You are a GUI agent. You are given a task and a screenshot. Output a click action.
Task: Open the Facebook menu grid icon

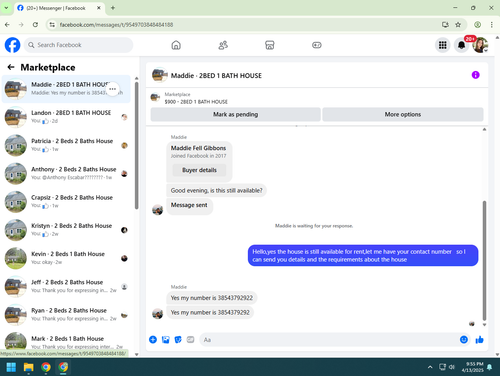point(443,45)
